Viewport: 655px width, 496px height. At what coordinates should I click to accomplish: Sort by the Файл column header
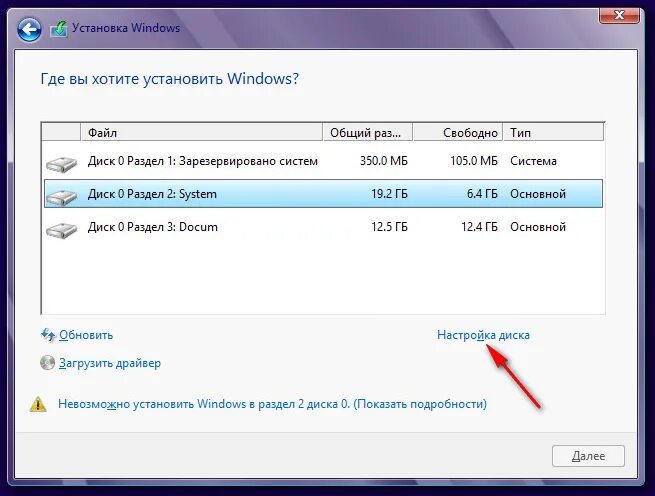201,132
